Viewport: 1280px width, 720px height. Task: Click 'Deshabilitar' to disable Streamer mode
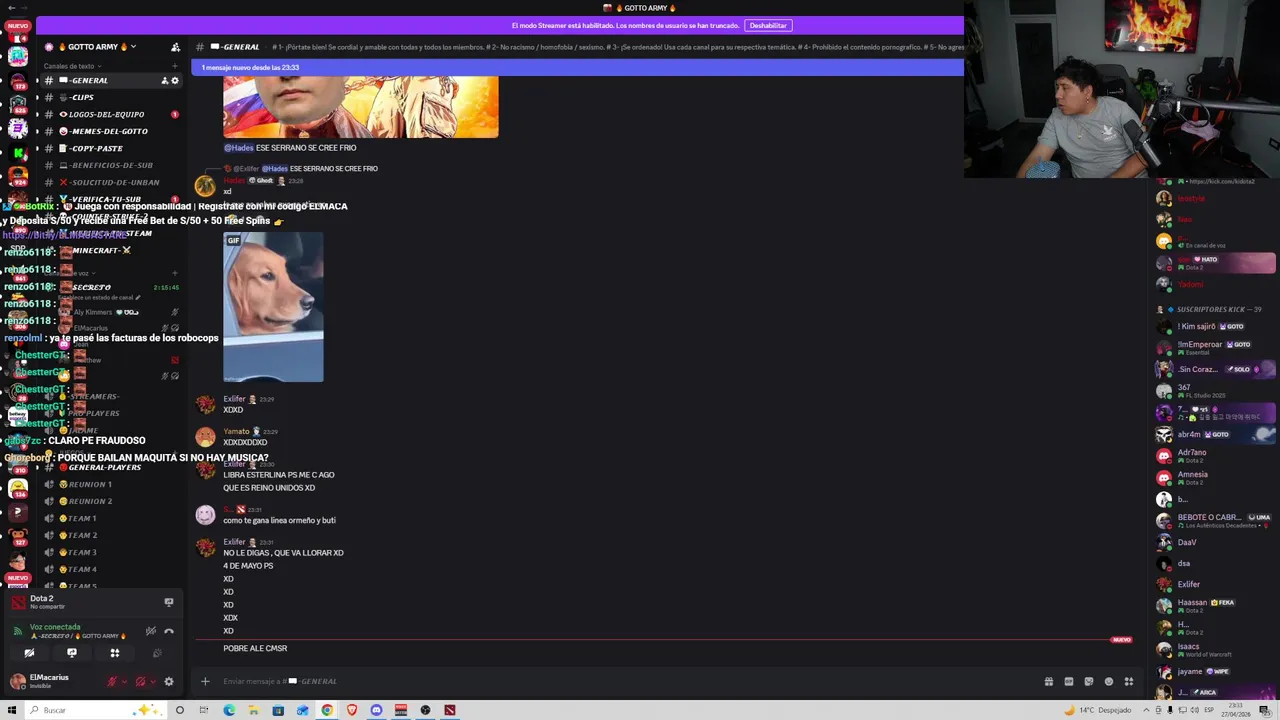768,25
